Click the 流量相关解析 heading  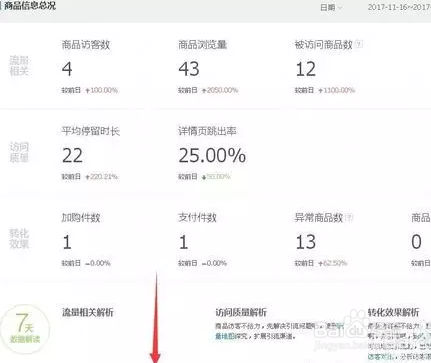pos(88,312)
